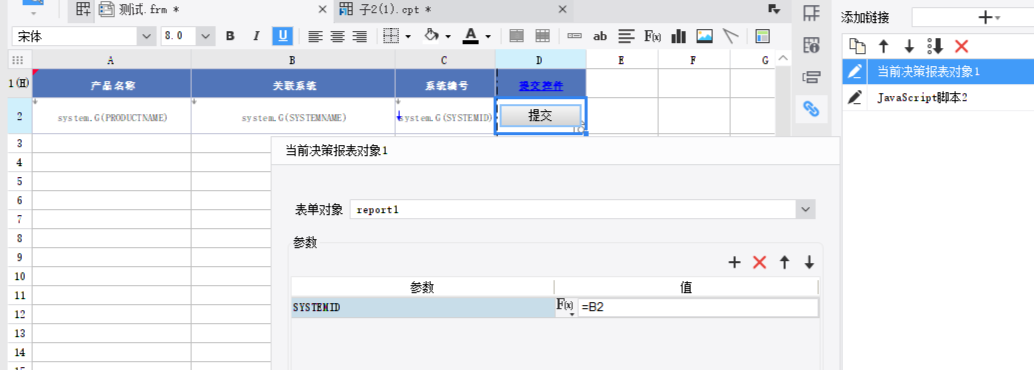Viewport: 1034px width, 370px height.
Task: Apply cell border style
Action: pyautogui.click(x=392, y=36)
